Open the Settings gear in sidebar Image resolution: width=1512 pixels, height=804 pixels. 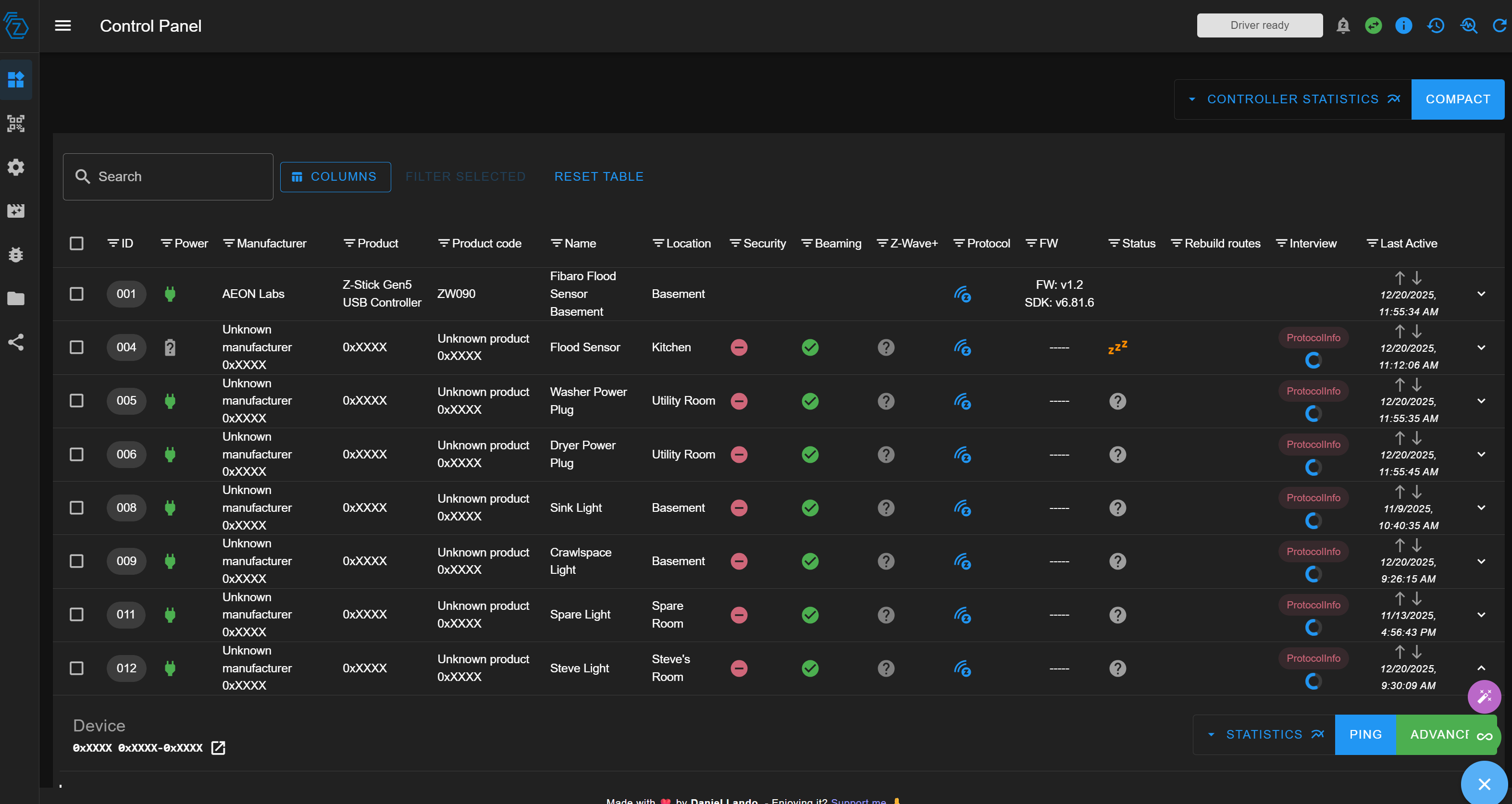16,167
